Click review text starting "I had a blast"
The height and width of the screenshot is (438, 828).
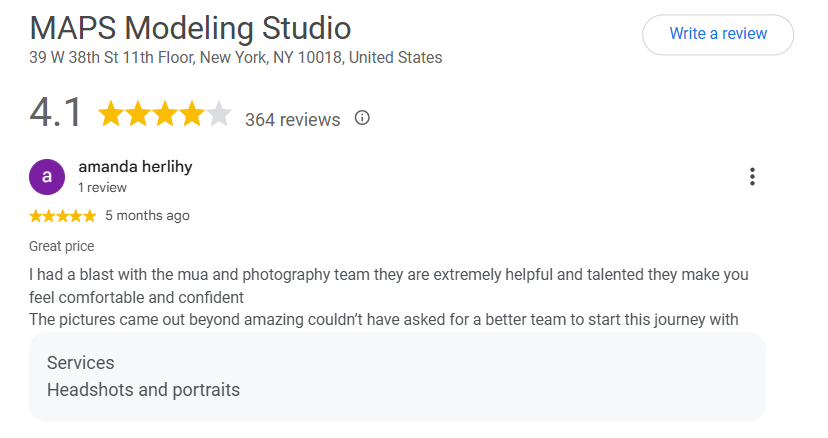(x=389, y=286)
